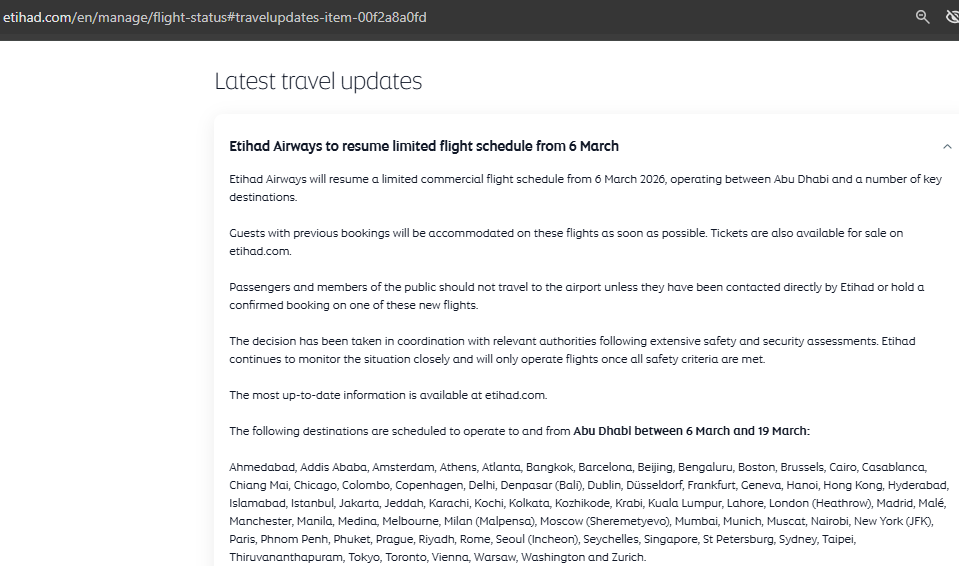959x566 pixels.
Task: Click the 'Latest travel updates' heading
Action: click(318, 81)
